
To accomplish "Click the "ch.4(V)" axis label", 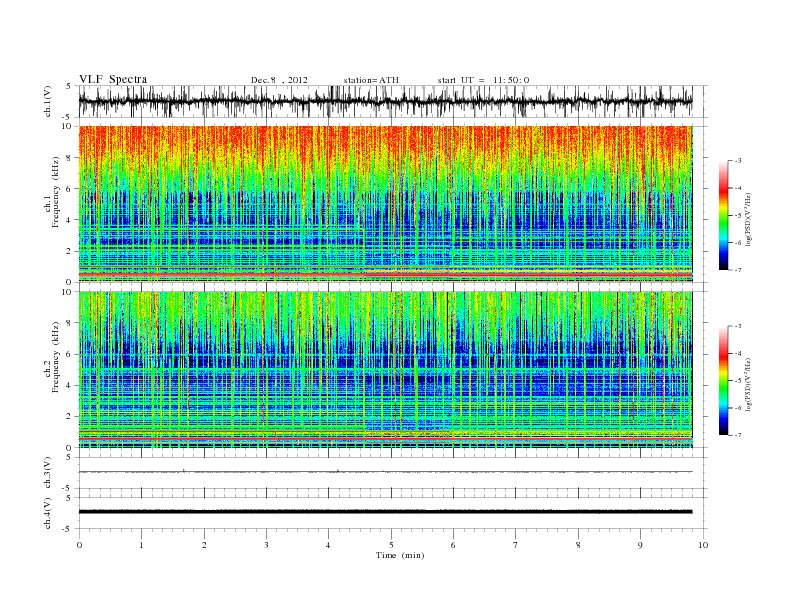I will (48, 513).
